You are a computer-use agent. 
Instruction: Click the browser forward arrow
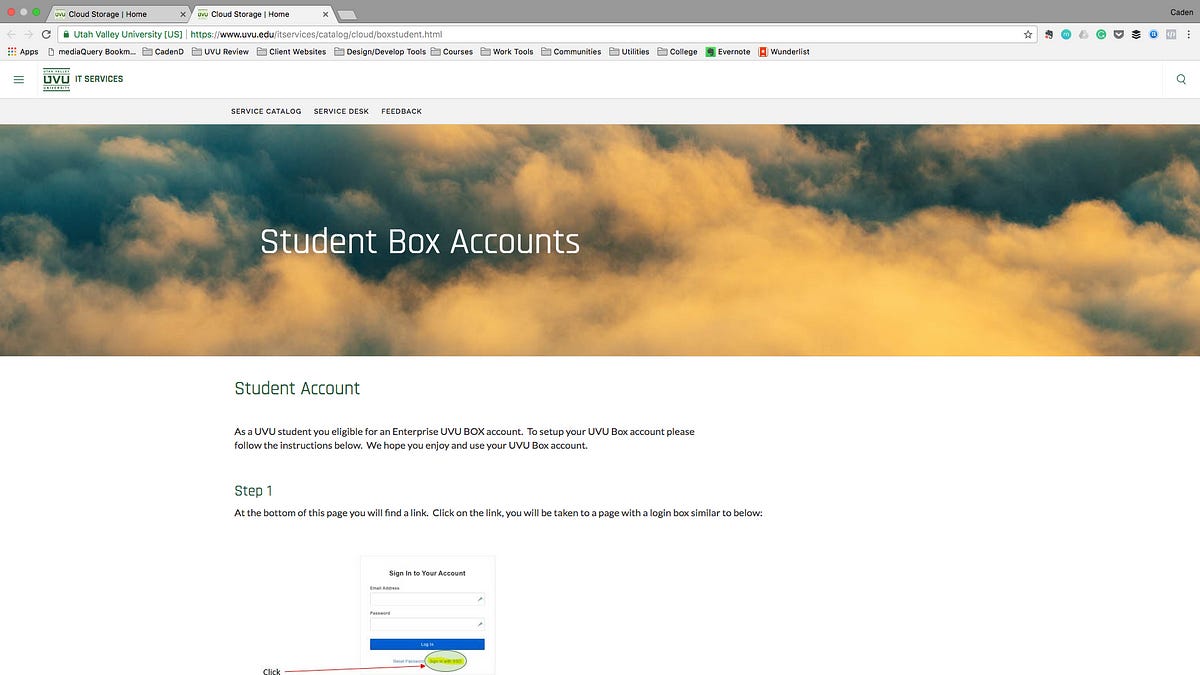pyautogui.click(x=28, y=34)
